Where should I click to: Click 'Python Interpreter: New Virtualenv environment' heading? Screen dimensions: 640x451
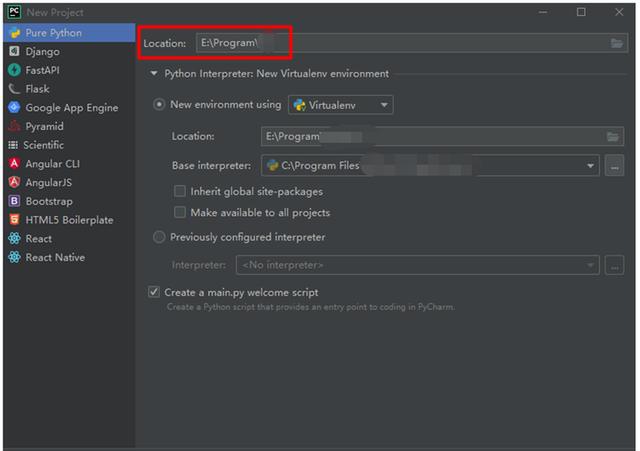click(x=276, y=73)
